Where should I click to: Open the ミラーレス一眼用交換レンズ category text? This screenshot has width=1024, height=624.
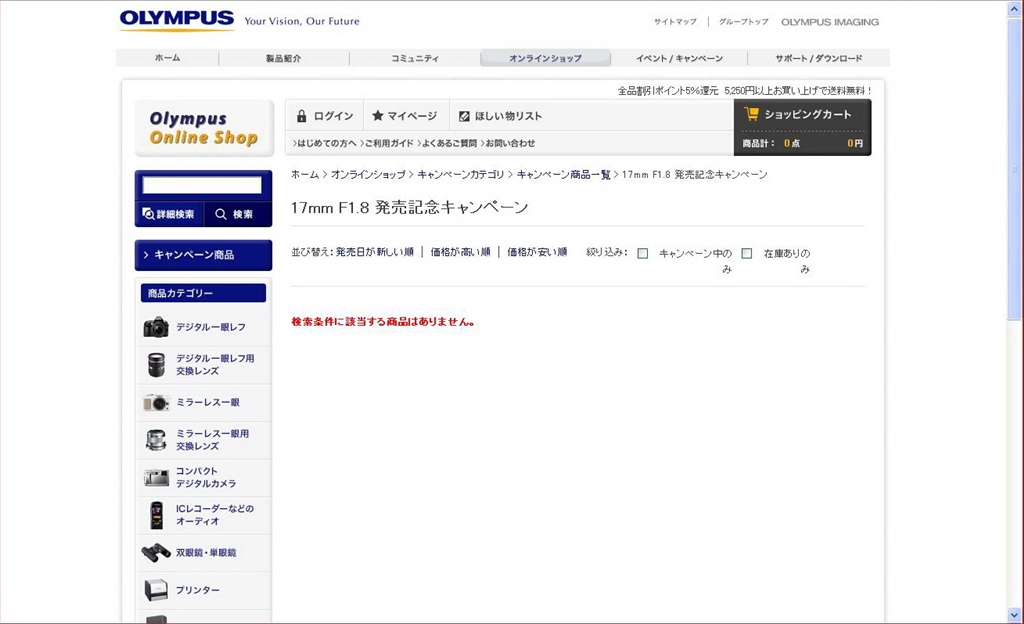212,440
